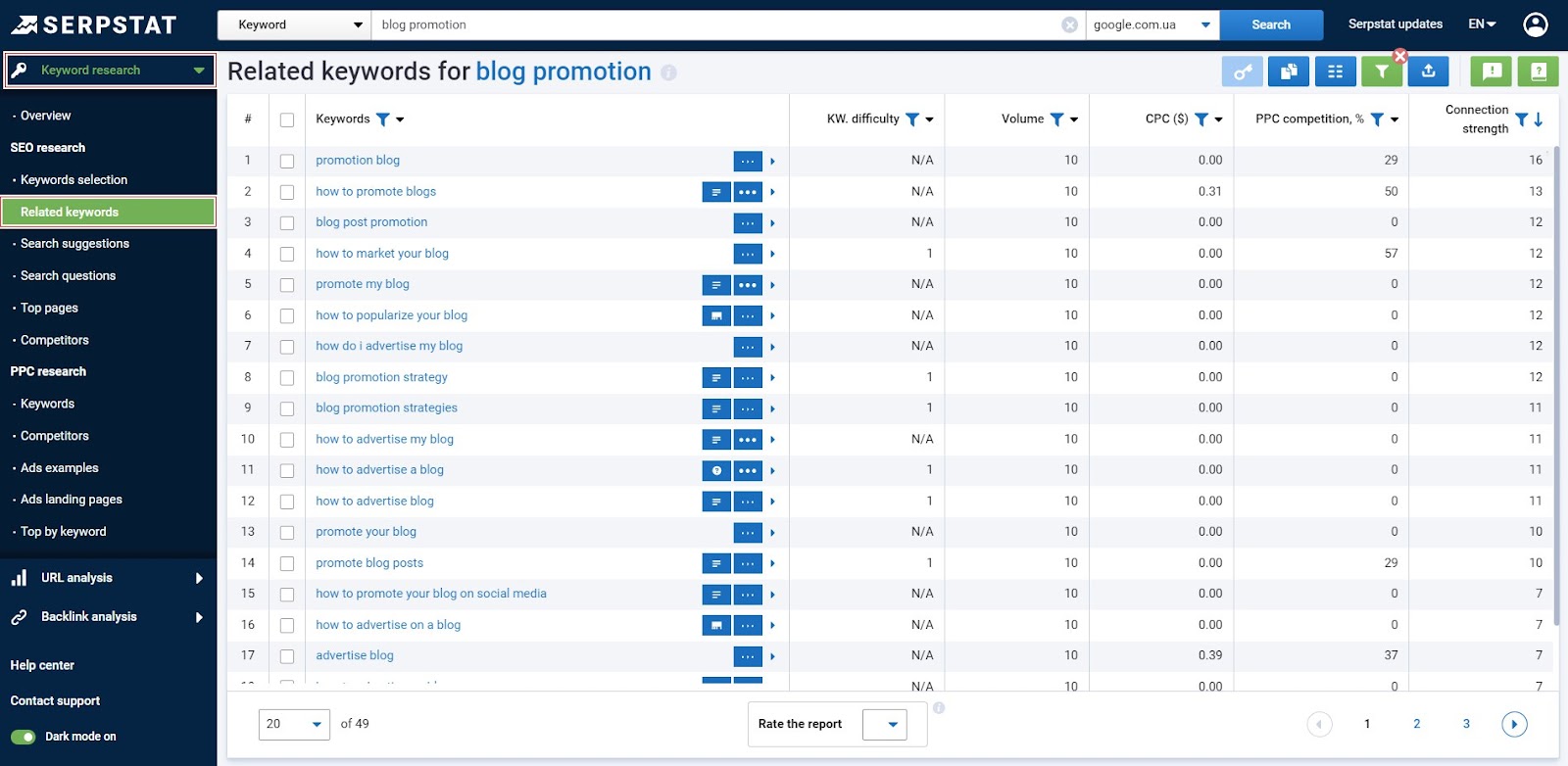Open Search suggestions in the sidebar
Screen dimensions: 1568x766
75,244
